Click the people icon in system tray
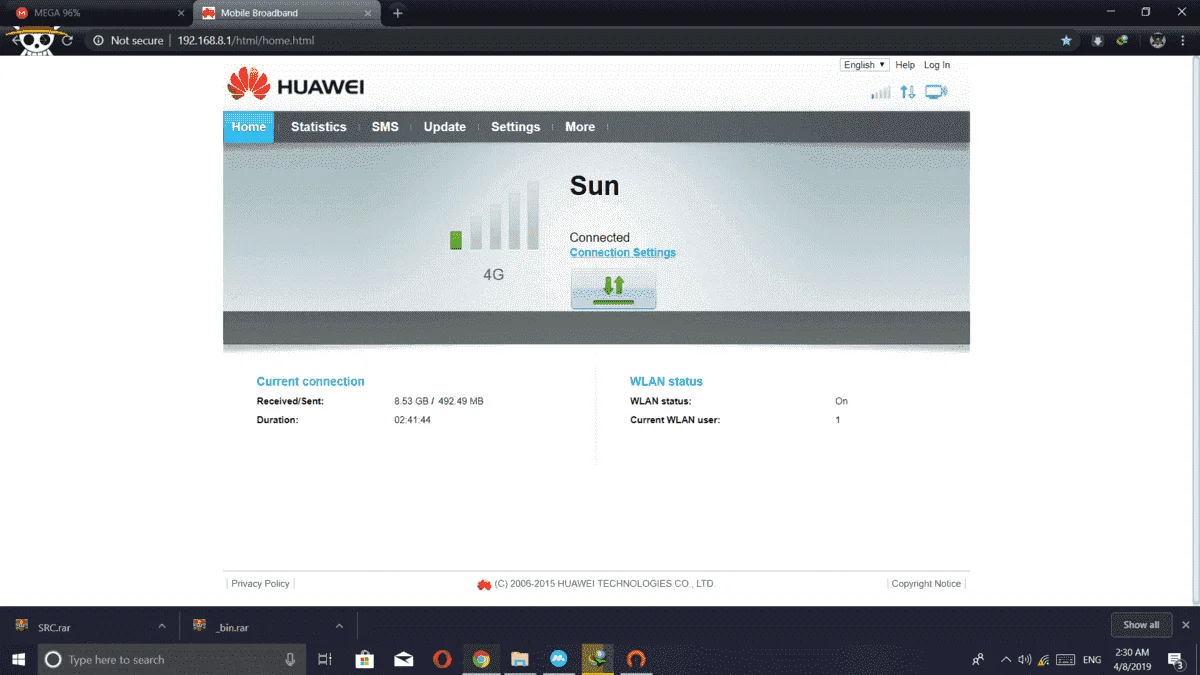 pos(978,660)
